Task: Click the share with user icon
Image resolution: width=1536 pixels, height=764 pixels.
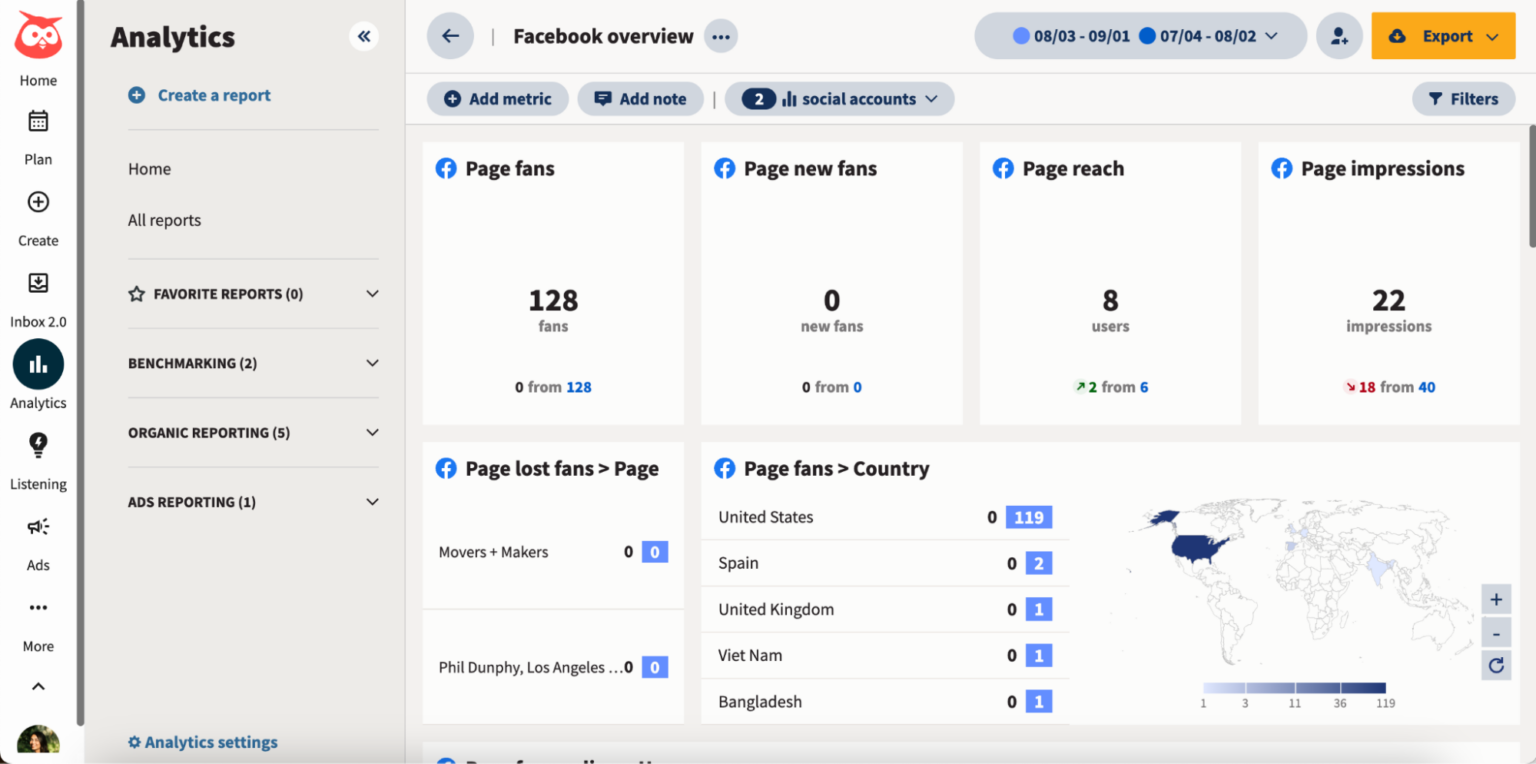Action: [1339, 36]
